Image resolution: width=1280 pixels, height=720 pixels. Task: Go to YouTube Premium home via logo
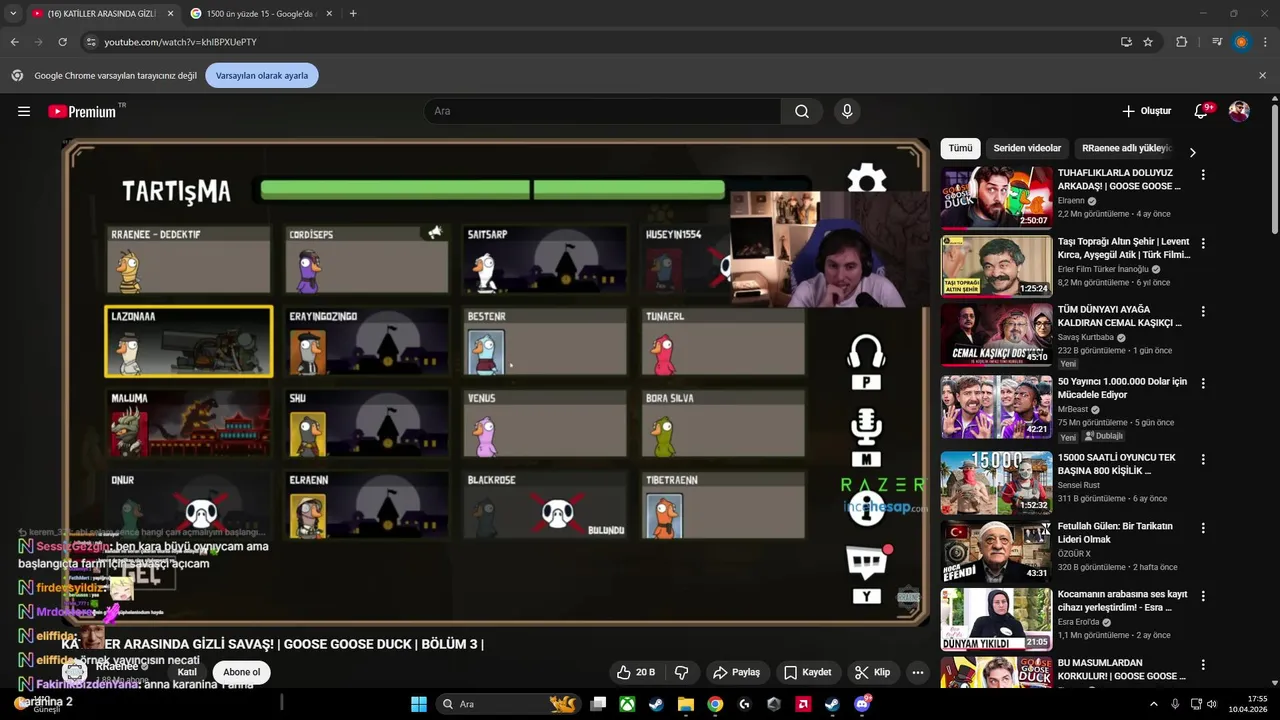coord(82,111)
